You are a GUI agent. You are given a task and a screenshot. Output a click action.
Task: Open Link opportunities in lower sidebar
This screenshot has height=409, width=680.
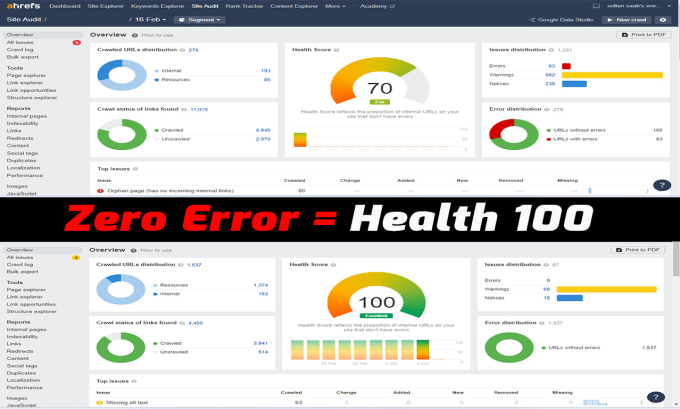point(31,304)
